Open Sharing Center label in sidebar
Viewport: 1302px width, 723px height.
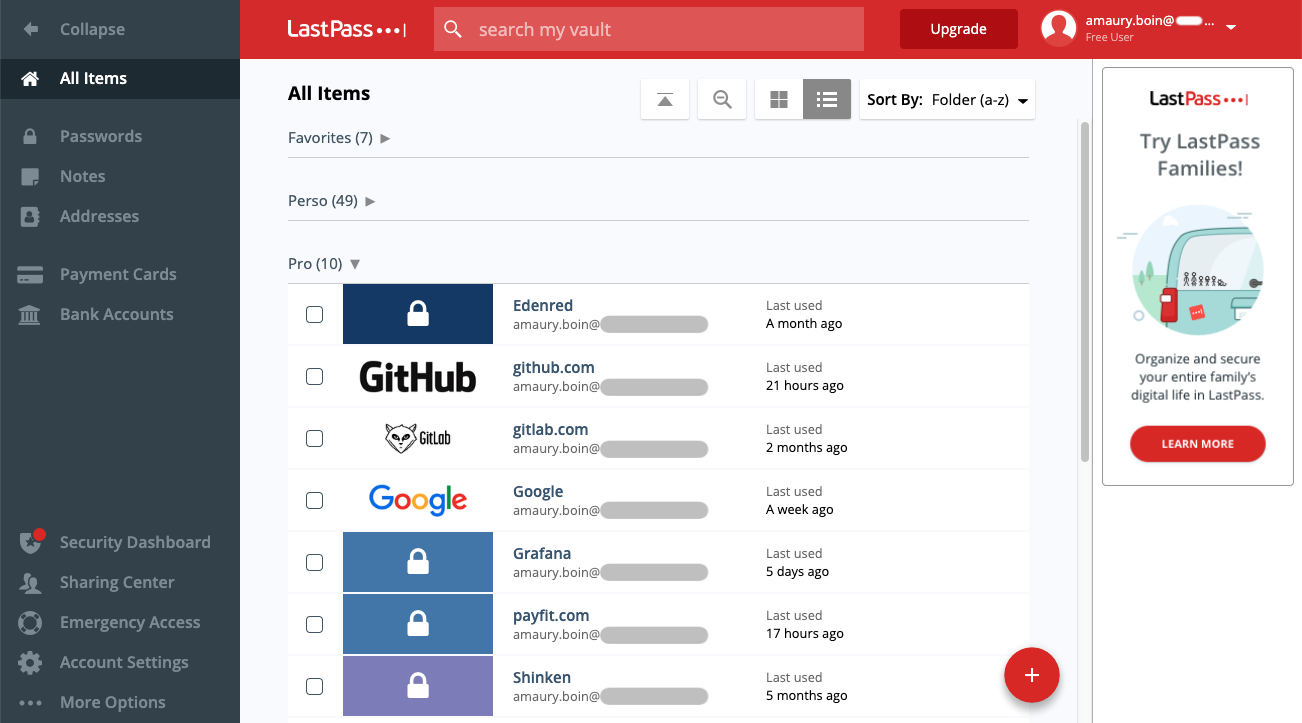(117, 582)
